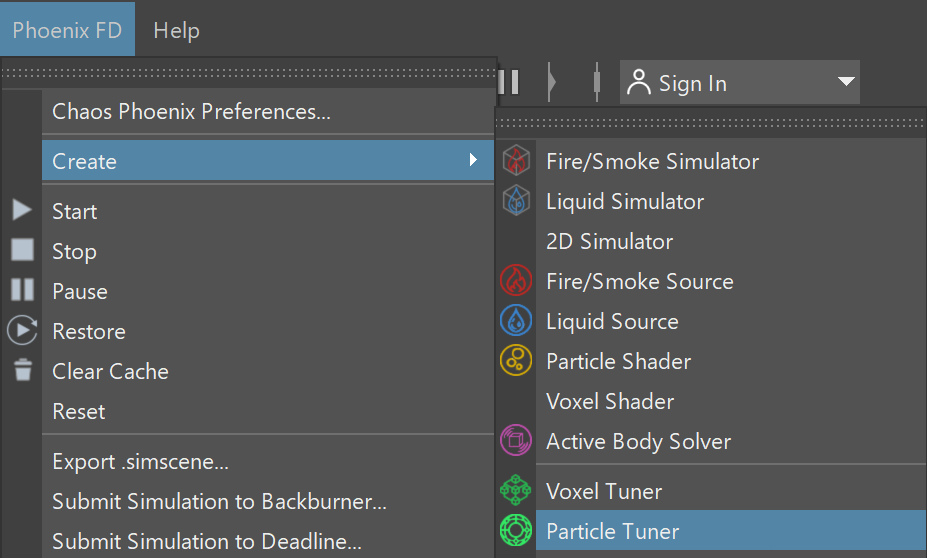
Task: Expand the Create submenu arrow
Action: [x=473, y=160]
